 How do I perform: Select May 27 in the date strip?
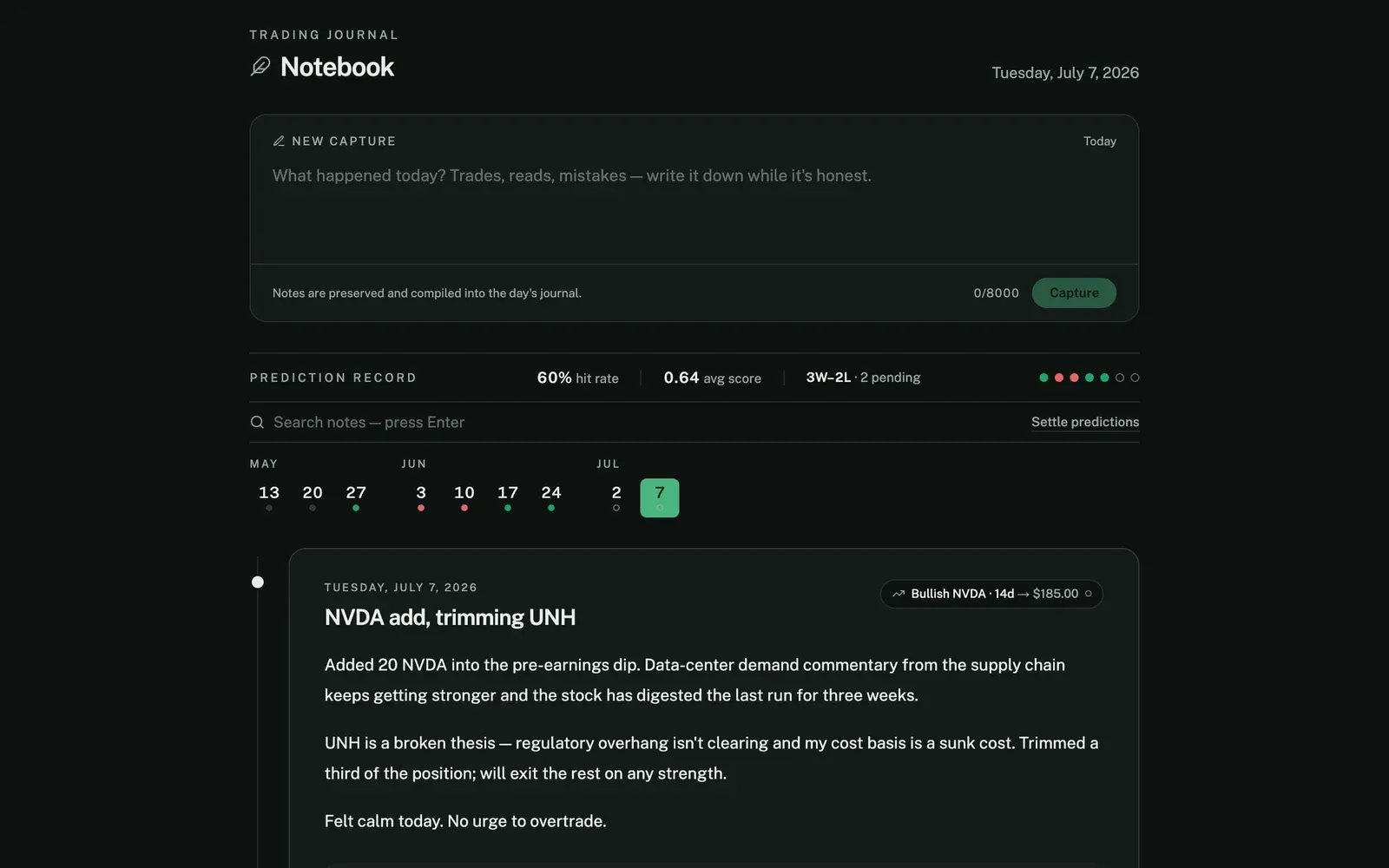click(x=356, y=497)
